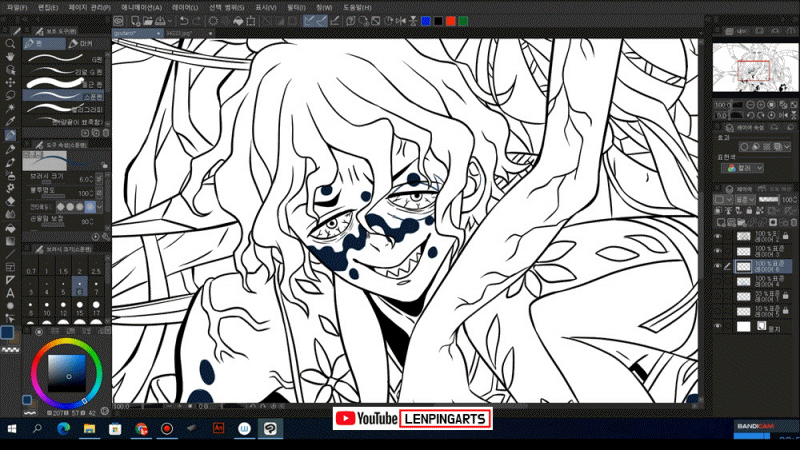
Task: Select the Move layer tool
Action: (x=10, y=82)
